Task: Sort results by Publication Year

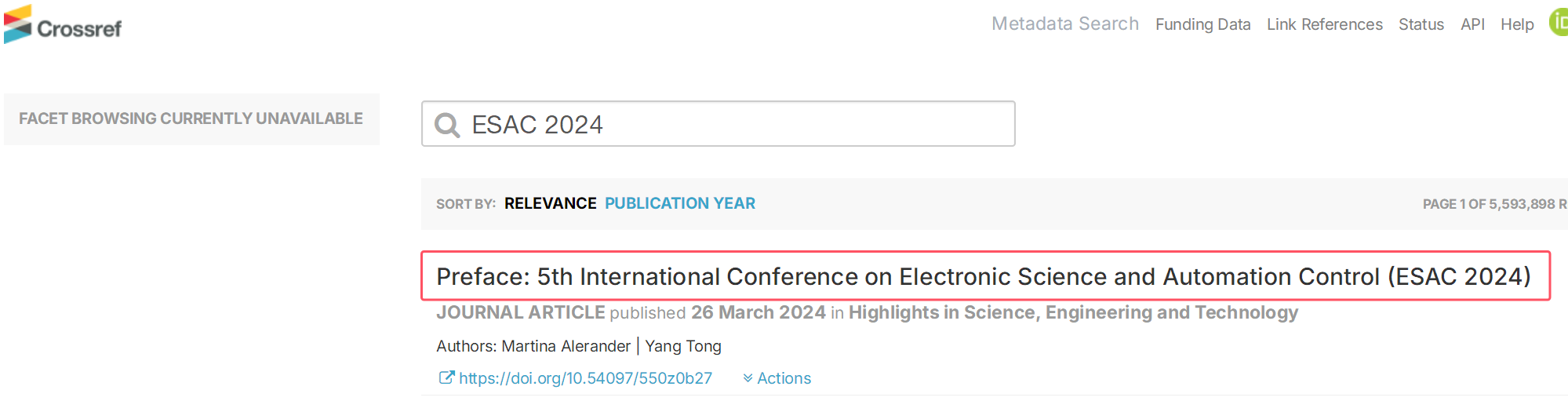Action: tap(679, 203)
